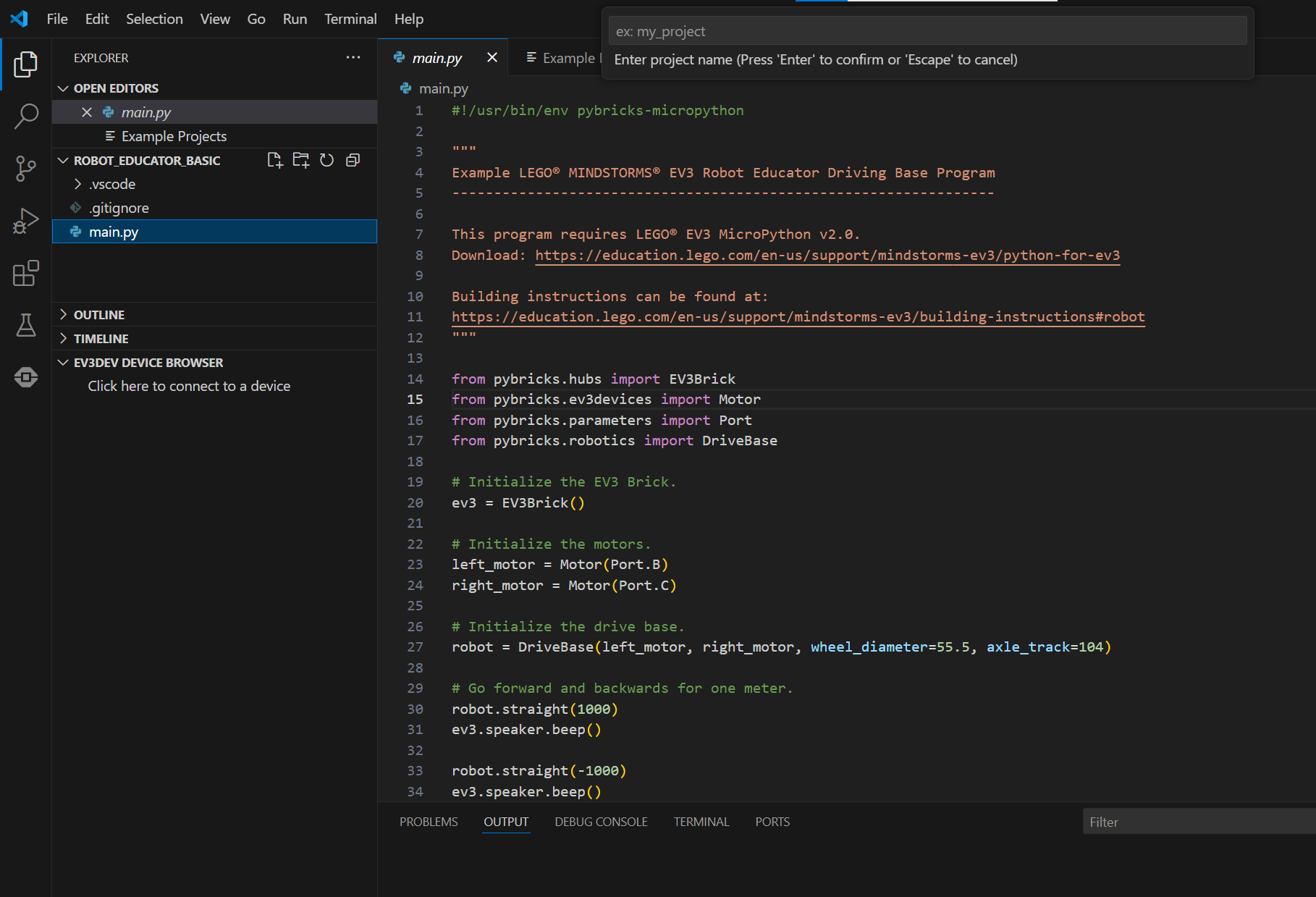Click the 'left_motor = Motor(Port.B)' line

pos(560,564)
